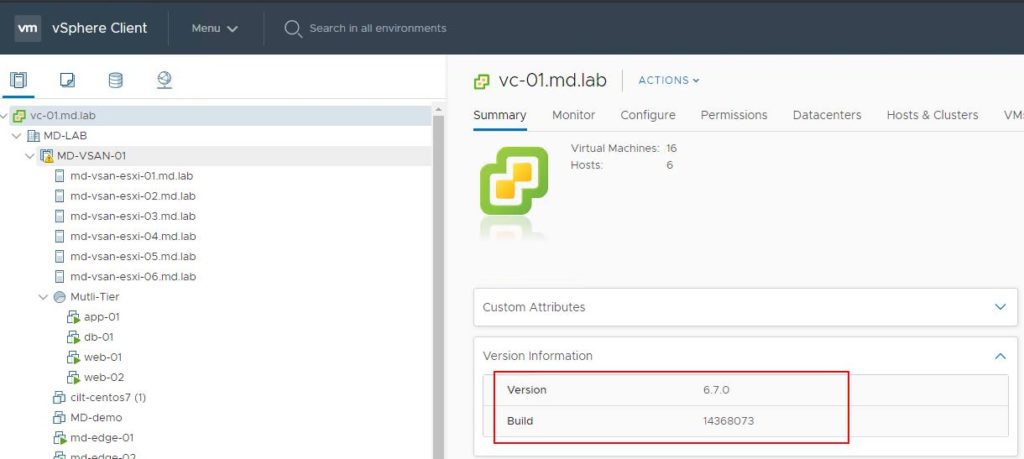This screenshot has height=459, width=1024.
Task: Click the navigator scrollbar up arrow
Action: click(x=438, y=110)
